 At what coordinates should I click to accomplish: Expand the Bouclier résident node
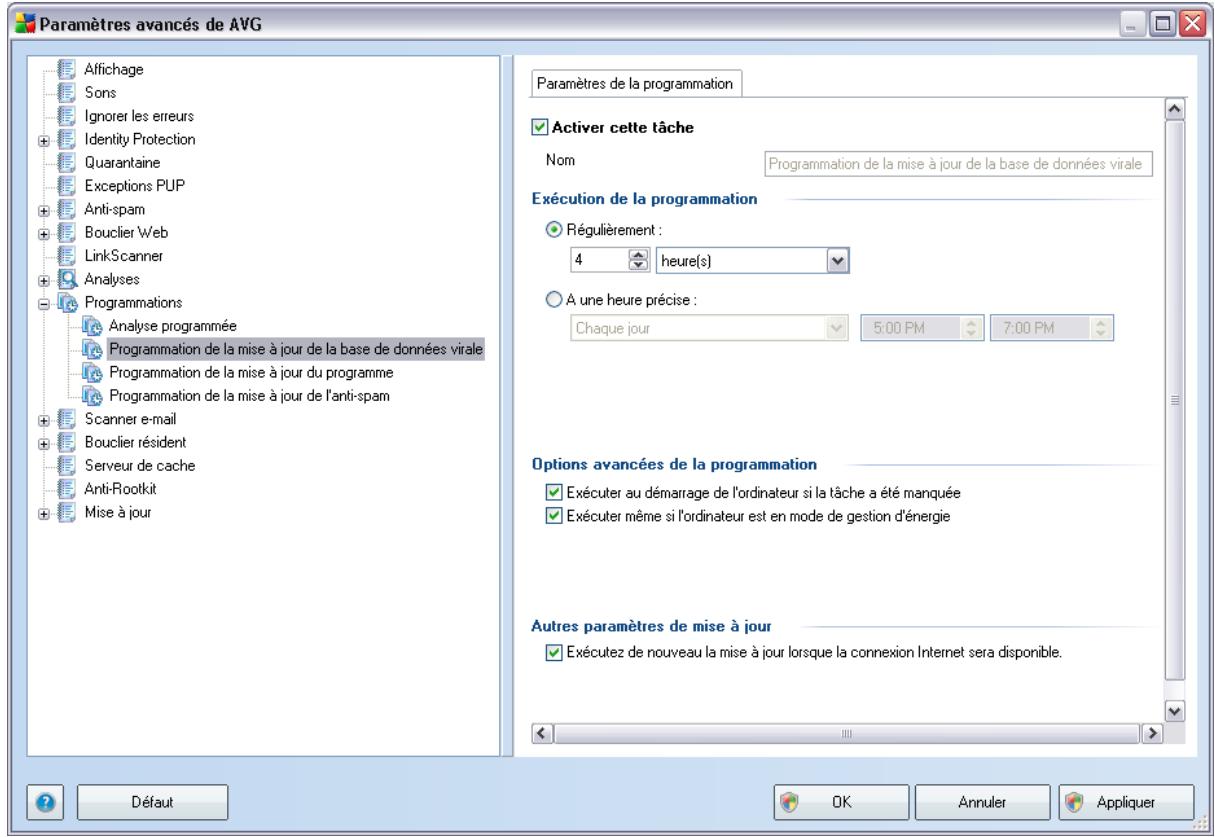tap(45, 443)
